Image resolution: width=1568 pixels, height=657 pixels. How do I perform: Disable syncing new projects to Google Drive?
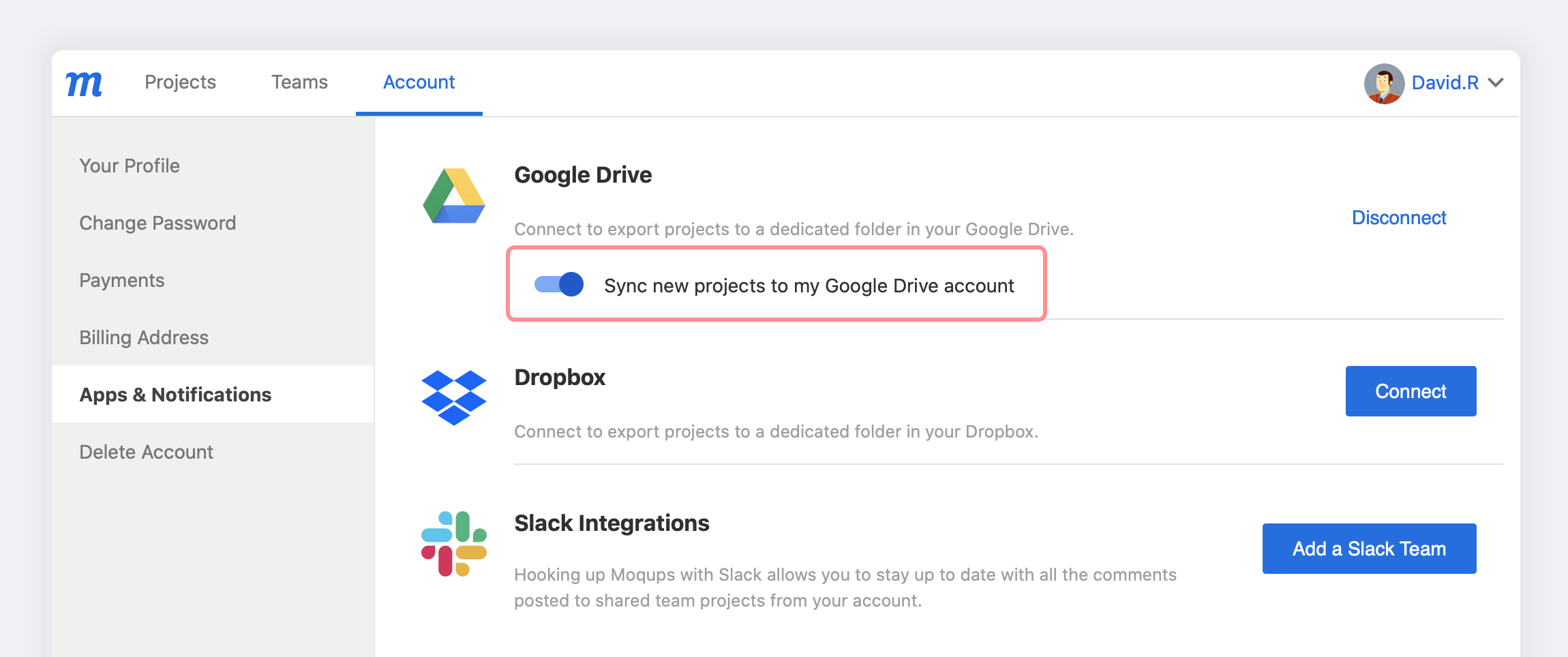(558, 285)
